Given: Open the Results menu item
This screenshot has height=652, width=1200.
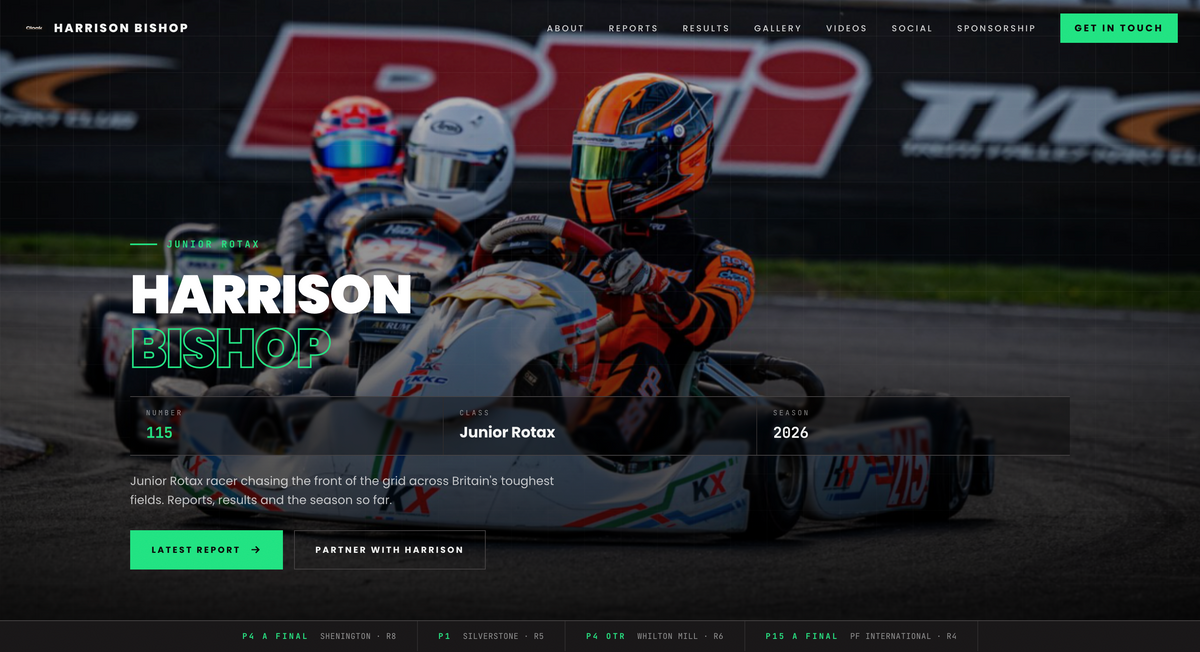Looking at the screenshot, I should pyautogui.click(x=706, y=28).
